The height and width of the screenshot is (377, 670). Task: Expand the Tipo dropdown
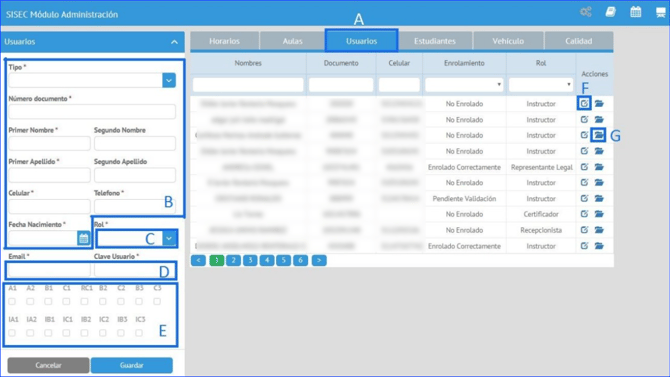click(169, 80)
